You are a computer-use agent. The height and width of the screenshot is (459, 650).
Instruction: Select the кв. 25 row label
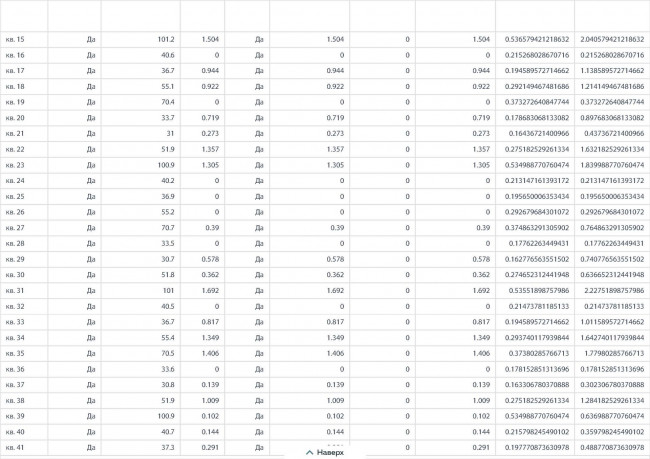pos(15,197)
